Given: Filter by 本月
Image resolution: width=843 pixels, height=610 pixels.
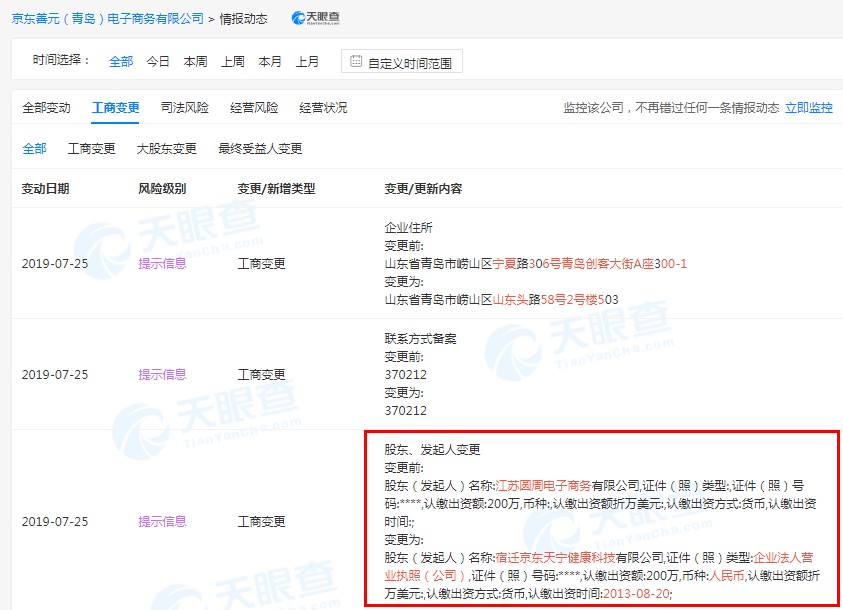Looking at the screenshot, I should pyautogui.click(x=270, y=61).
